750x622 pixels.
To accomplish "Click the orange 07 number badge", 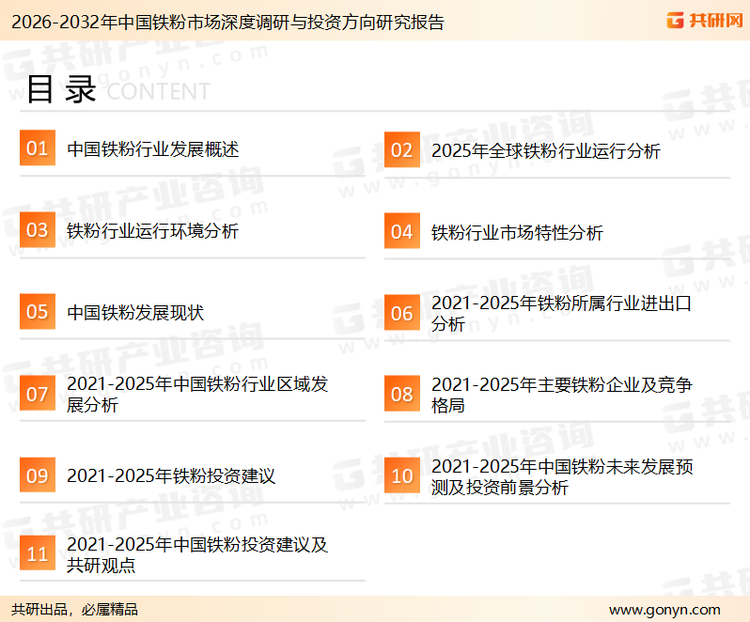I will click(x=37, y=393).
